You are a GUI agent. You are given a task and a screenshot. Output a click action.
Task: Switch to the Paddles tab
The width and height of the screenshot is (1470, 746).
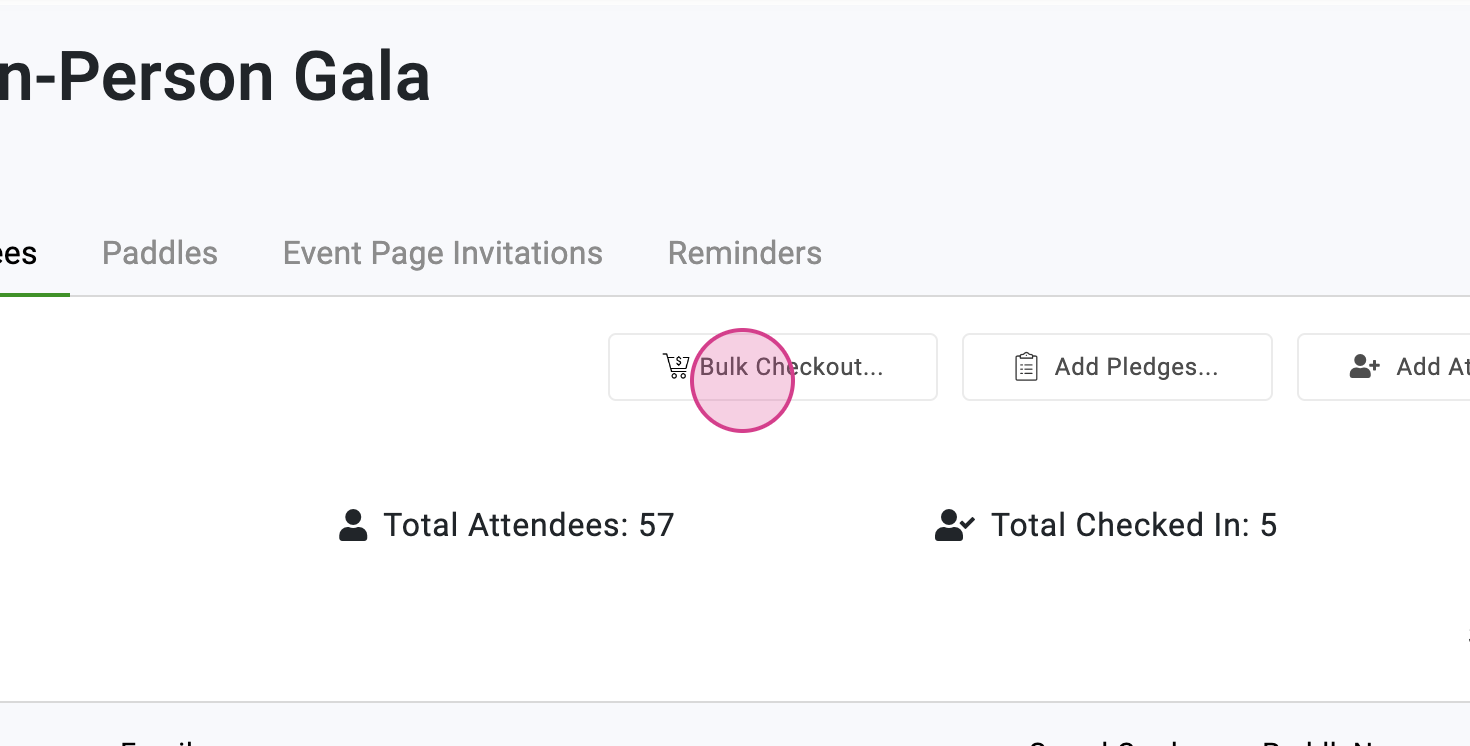click(x=160, y=253)
